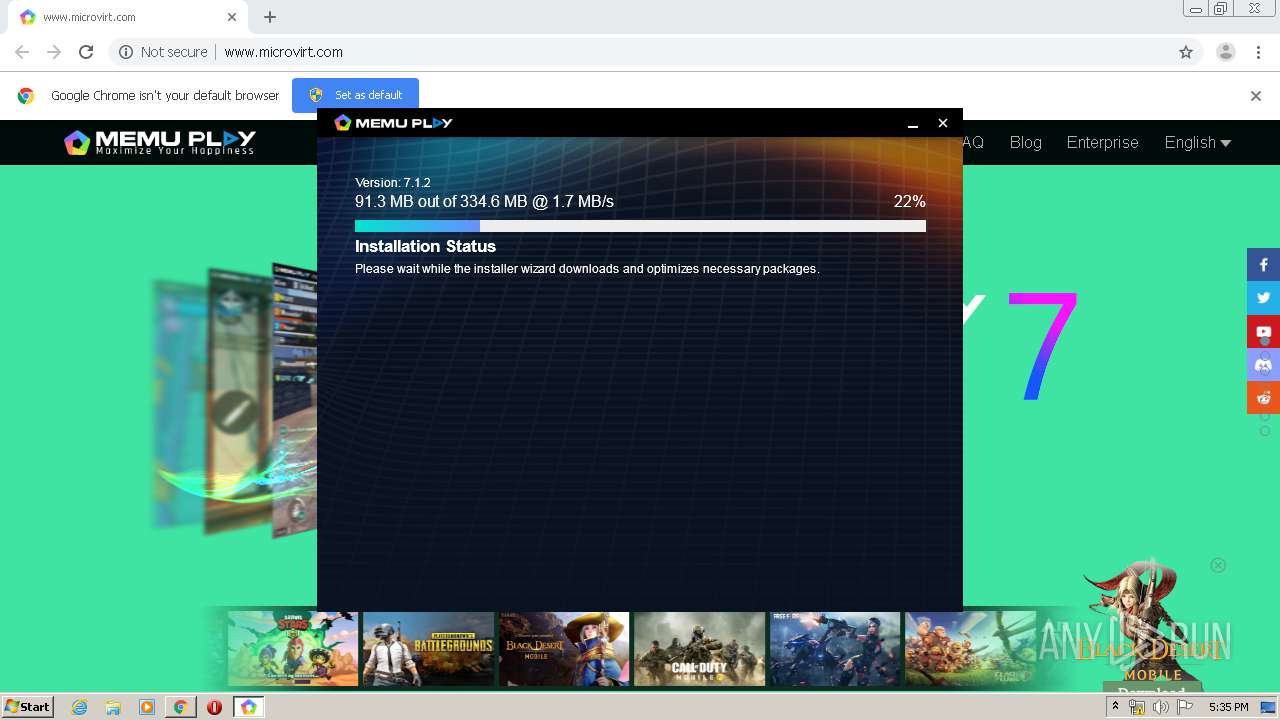Click the Twitter share icon
Image resolution: width=1280 pixels, height=720 pixels.
pos(1263,298)
